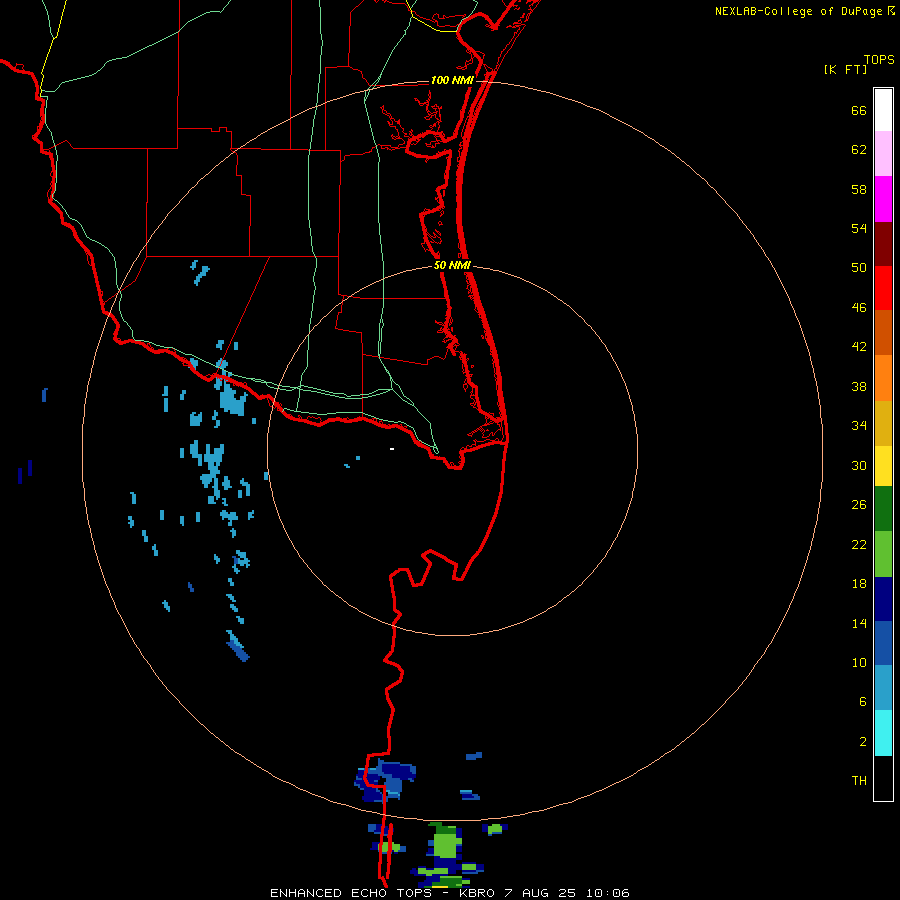Click the legend value 6

(x=863, y=702)
